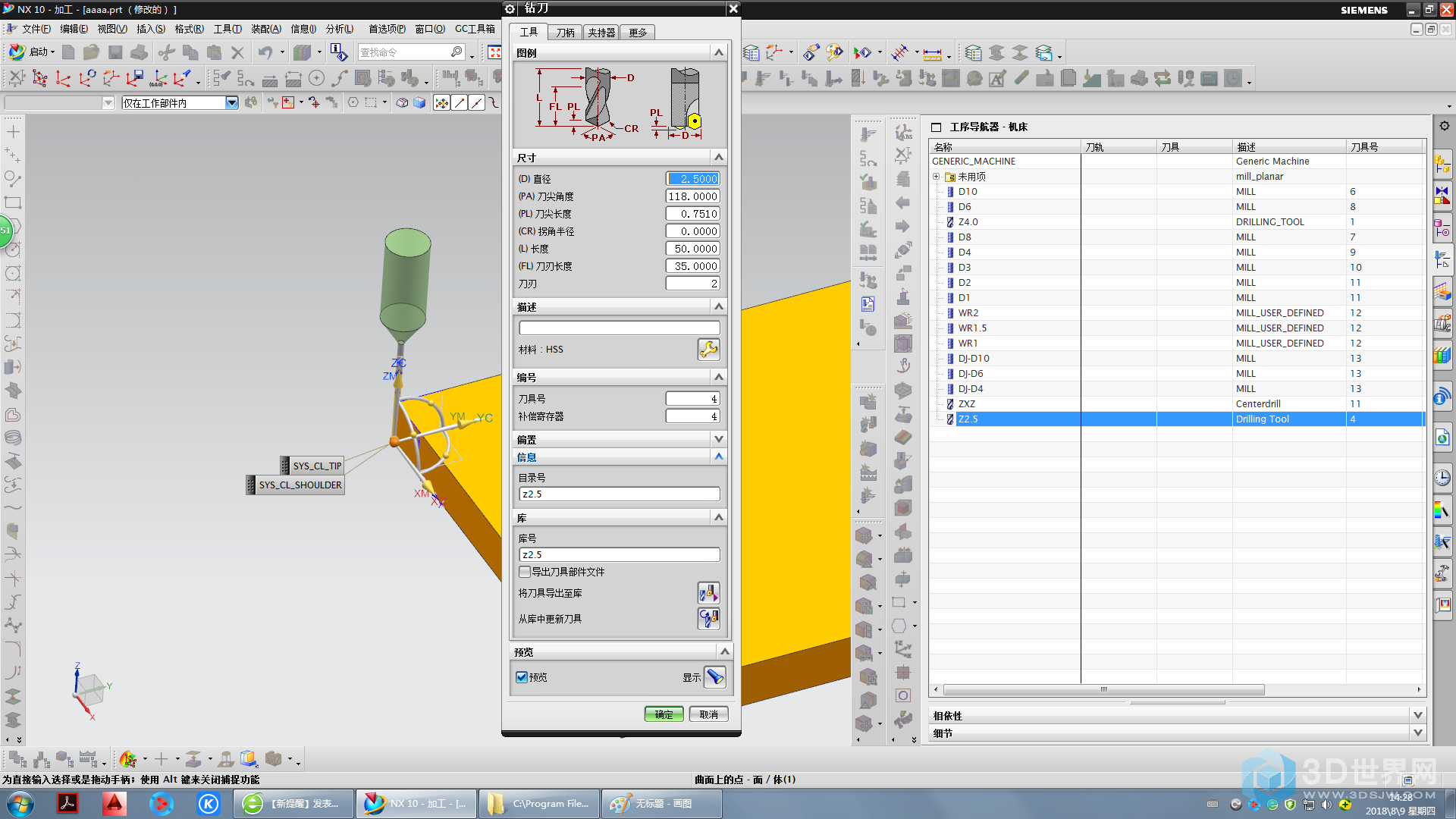Screen dimensions: 1456x819
Task: Click the 取消 cancel button
Action: point(708,714)
